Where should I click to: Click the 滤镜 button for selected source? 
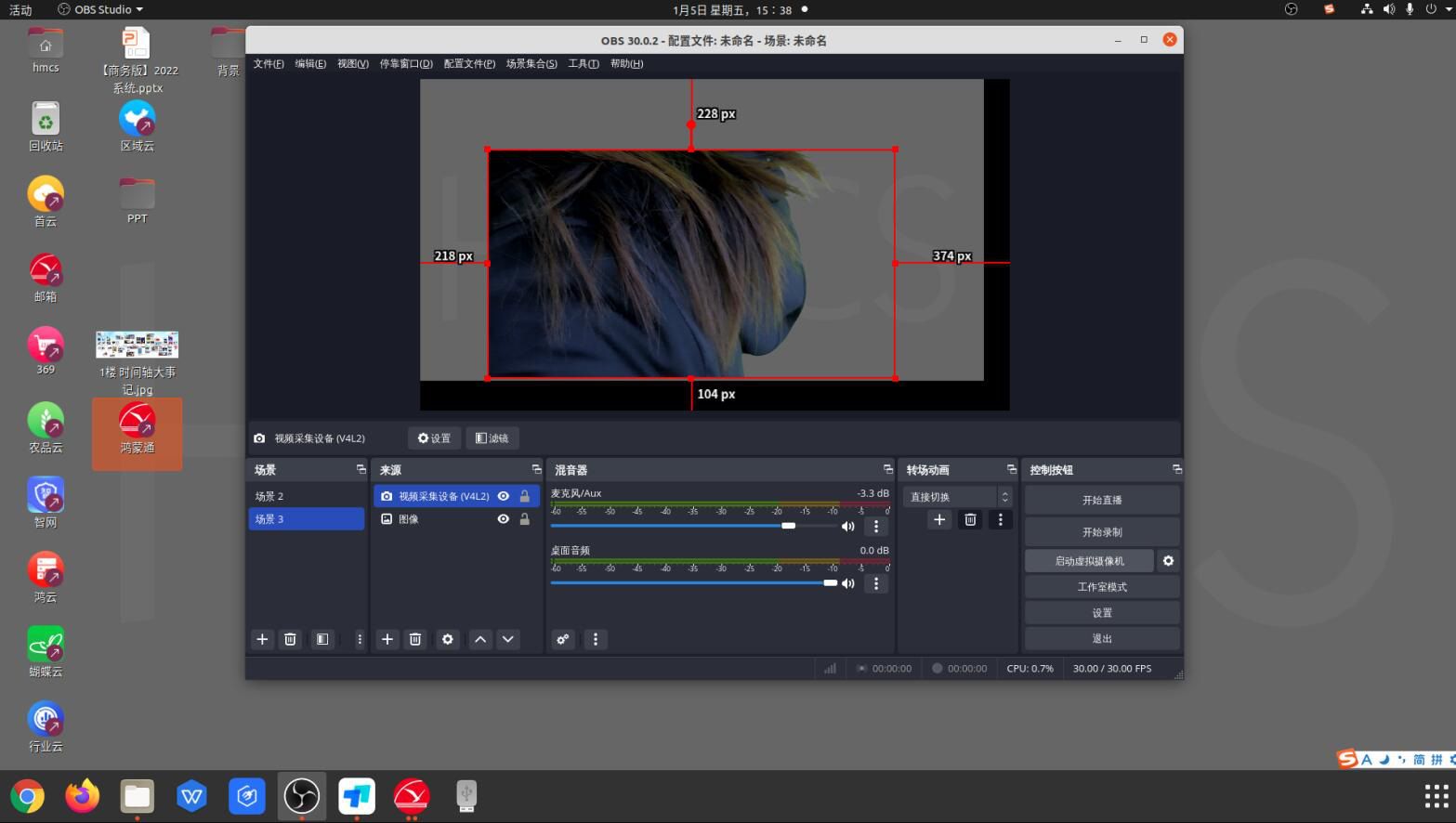(x=492, y=438)
